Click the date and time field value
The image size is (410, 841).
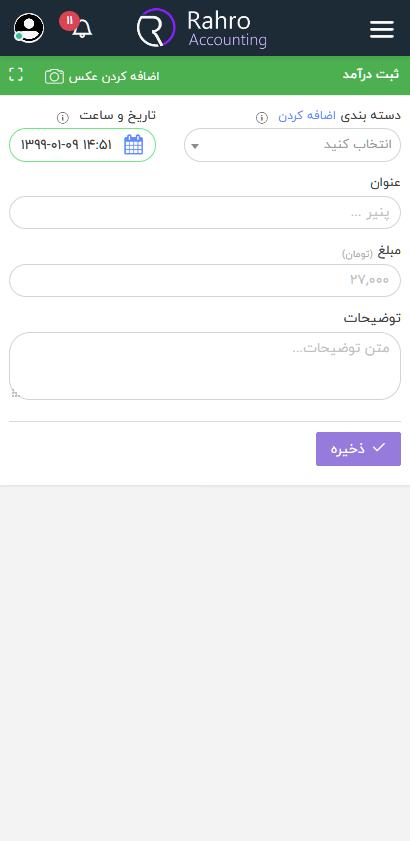coord(67,145)
